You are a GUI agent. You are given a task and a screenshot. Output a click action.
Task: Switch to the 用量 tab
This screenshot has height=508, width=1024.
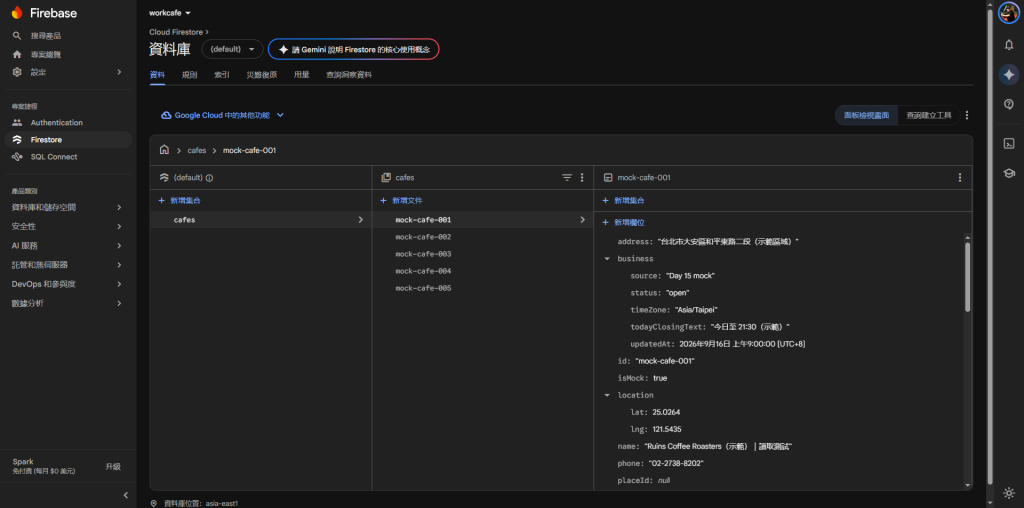pos(302,75)
